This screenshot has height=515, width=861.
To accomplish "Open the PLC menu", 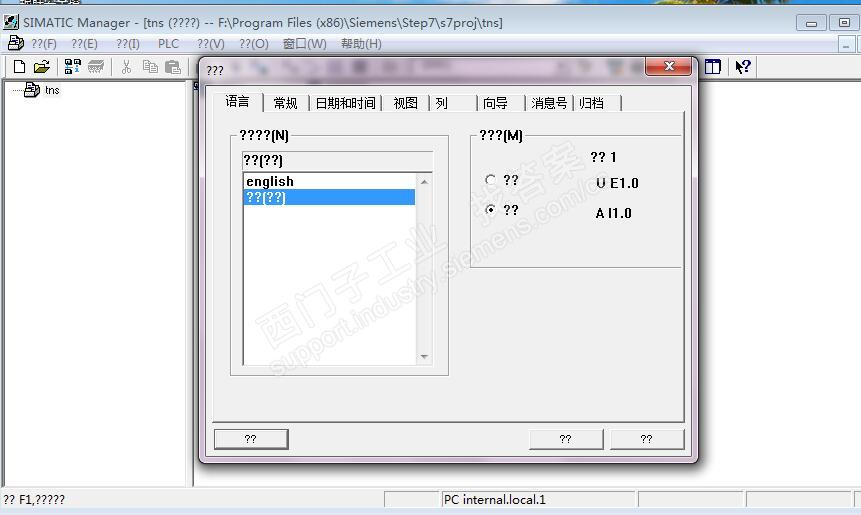I will [168, 43].
